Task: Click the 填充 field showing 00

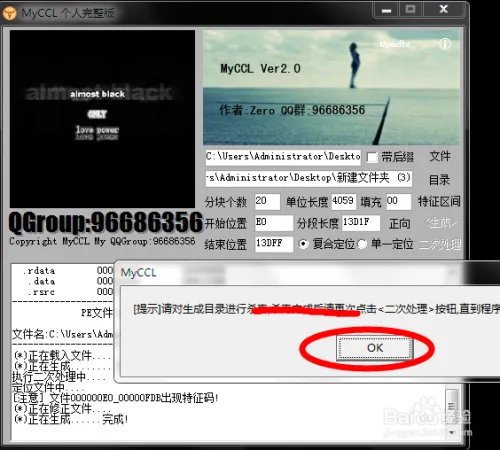Action: 399,202
